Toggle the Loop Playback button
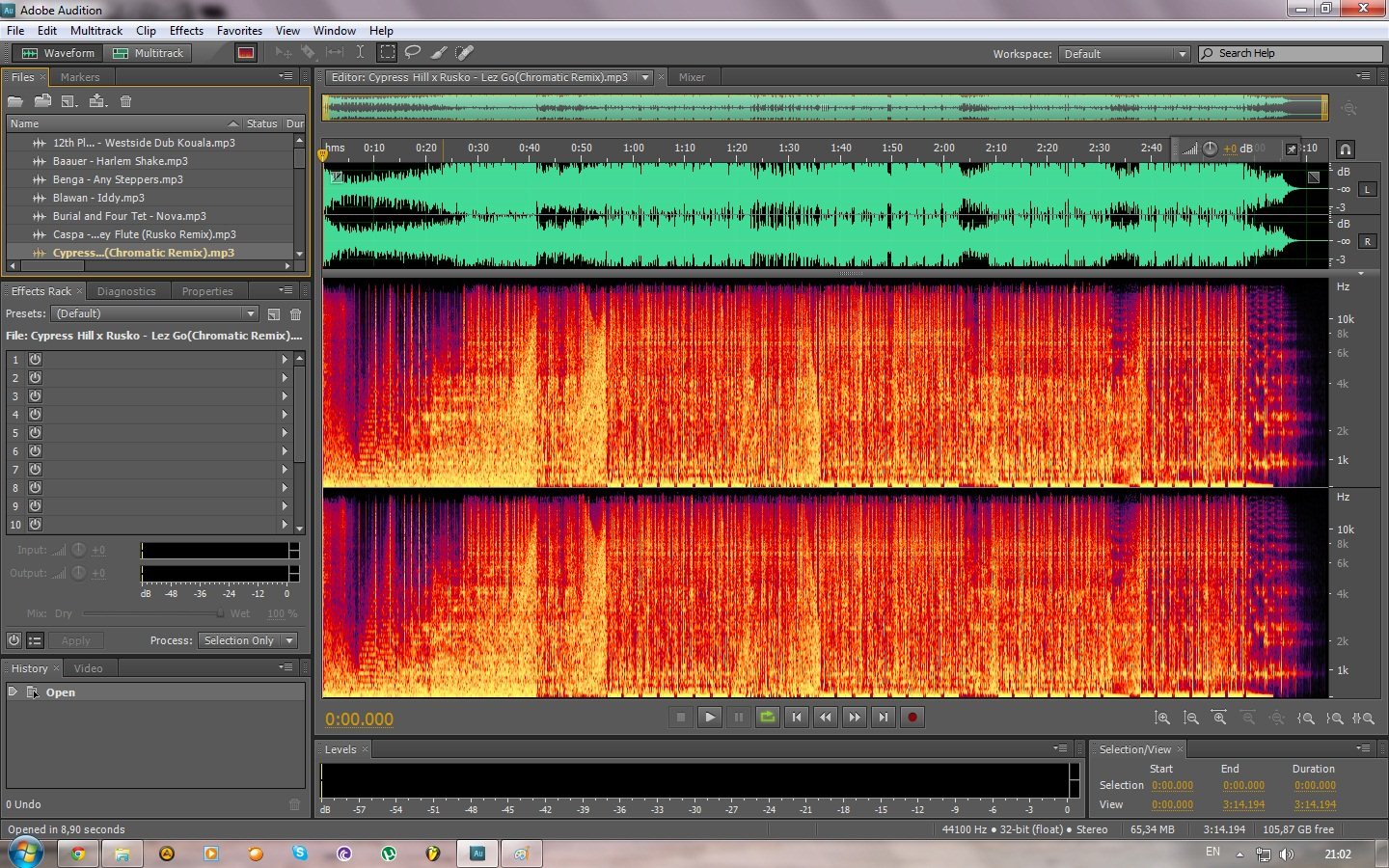1389x868 pixels. click(767, 717)
